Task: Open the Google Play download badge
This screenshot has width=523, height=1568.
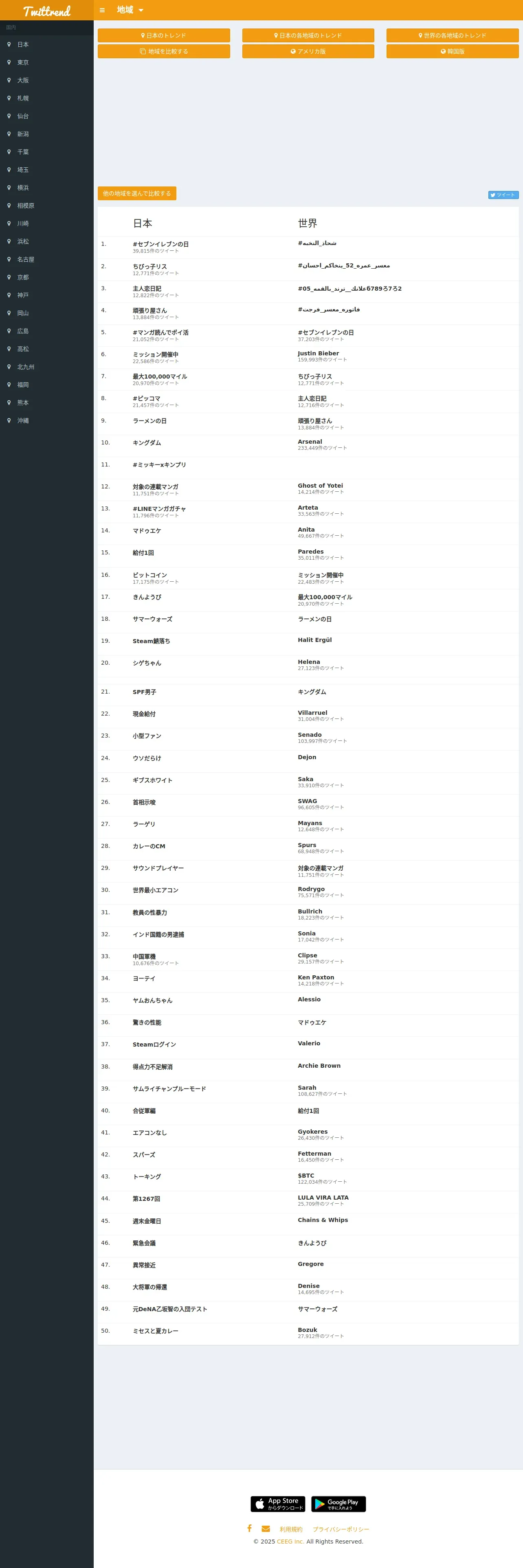Action: (x=338, y=1503)
